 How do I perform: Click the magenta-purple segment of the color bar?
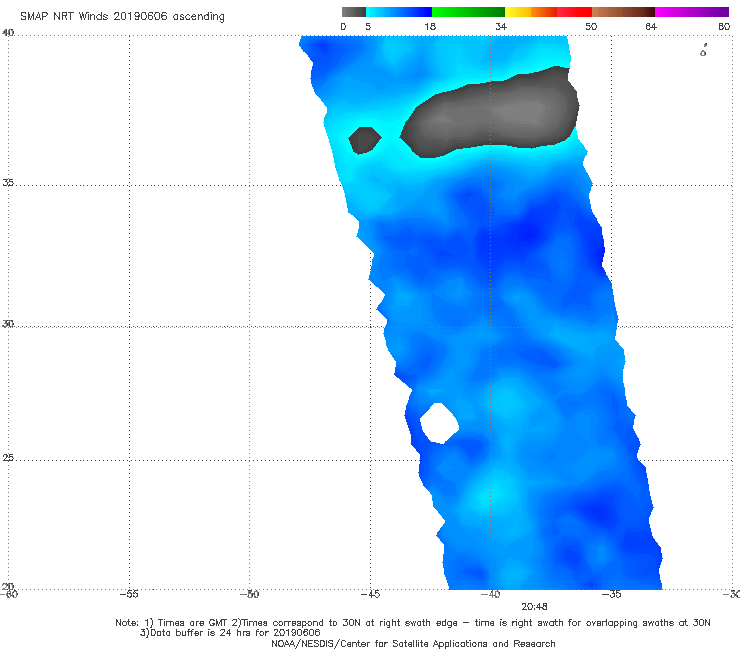pyautogui.click(x=692, y=12)
